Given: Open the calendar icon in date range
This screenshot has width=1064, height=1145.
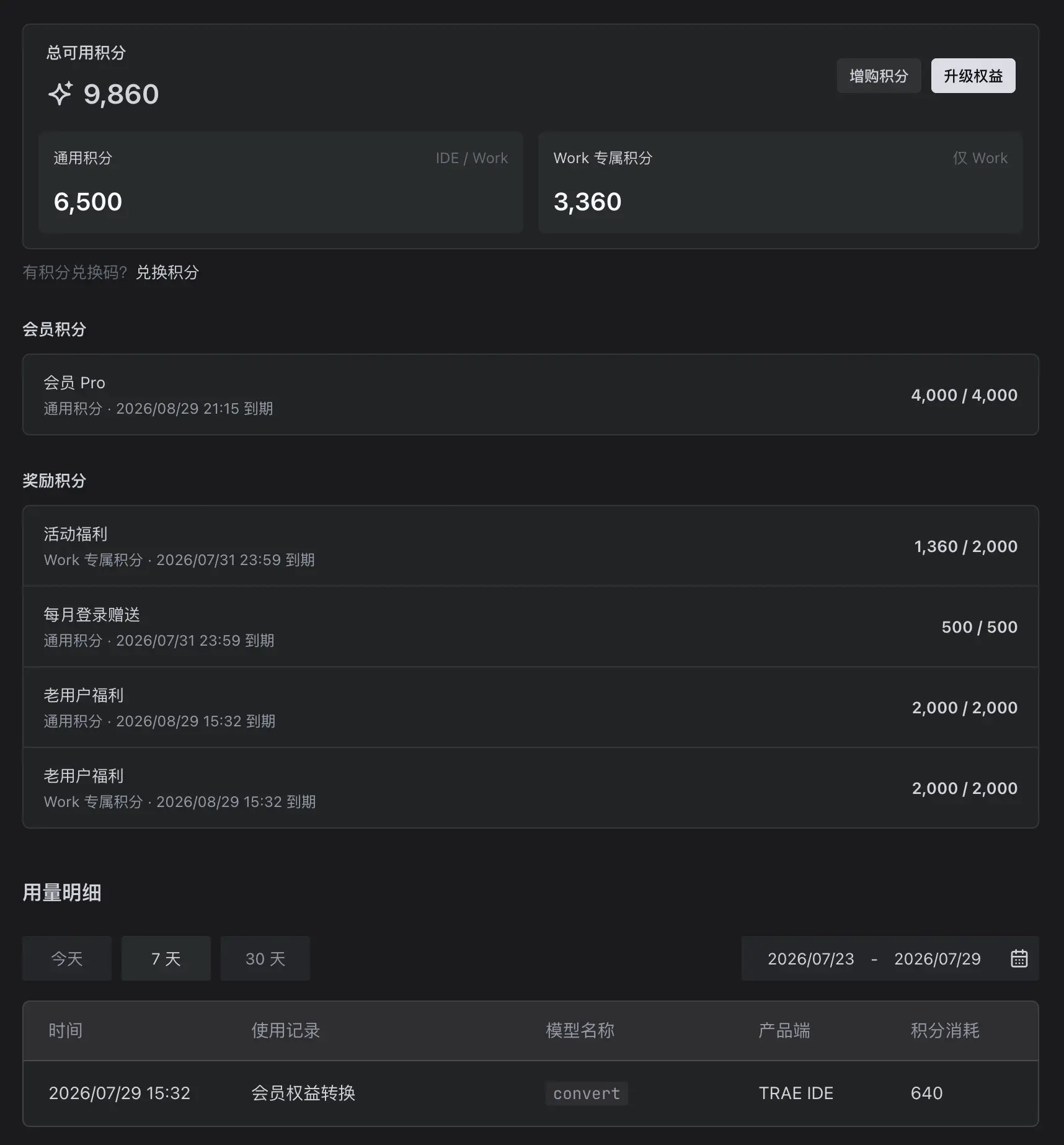Looking at the screenshot, I should (1019, 958).
